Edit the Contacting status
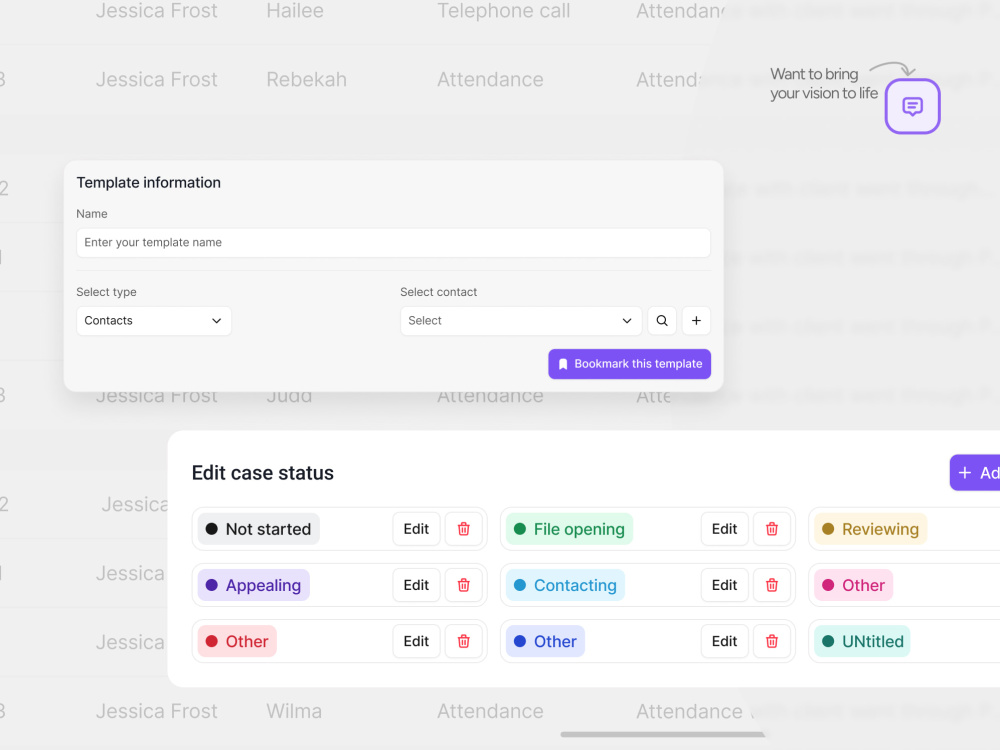Screen dimensions: 1000x750 click(724, 585)
